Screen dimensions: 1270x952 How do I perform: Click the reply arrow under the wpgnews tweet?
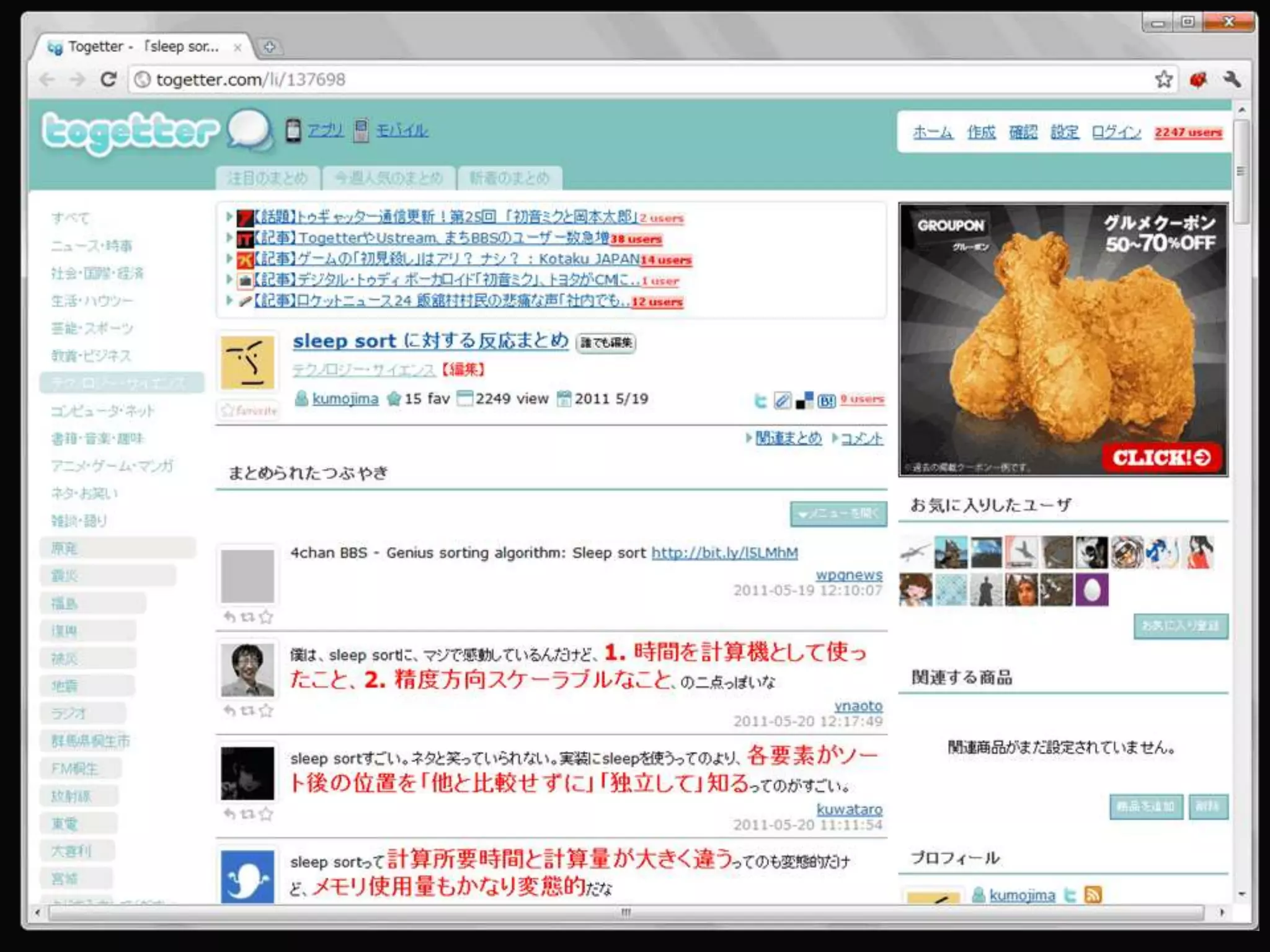[x=229, y=617]
